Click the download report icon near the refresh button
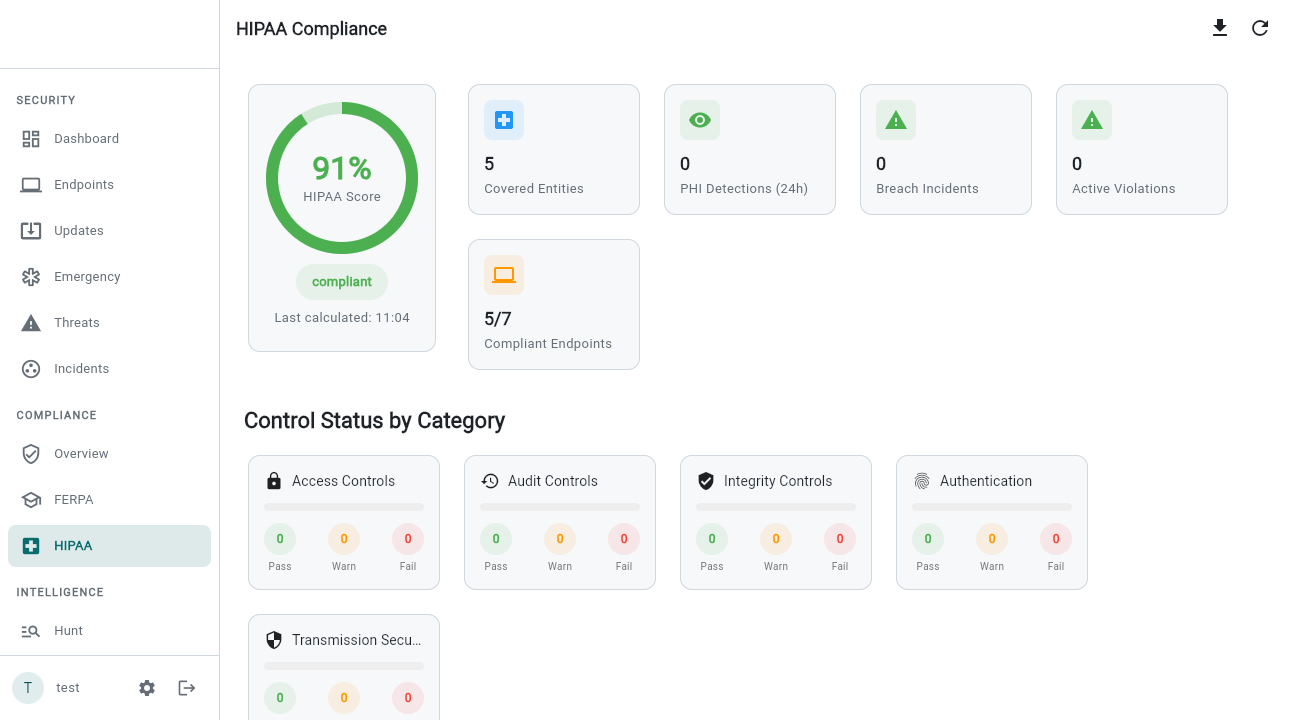 click(x=1220, y=28)
